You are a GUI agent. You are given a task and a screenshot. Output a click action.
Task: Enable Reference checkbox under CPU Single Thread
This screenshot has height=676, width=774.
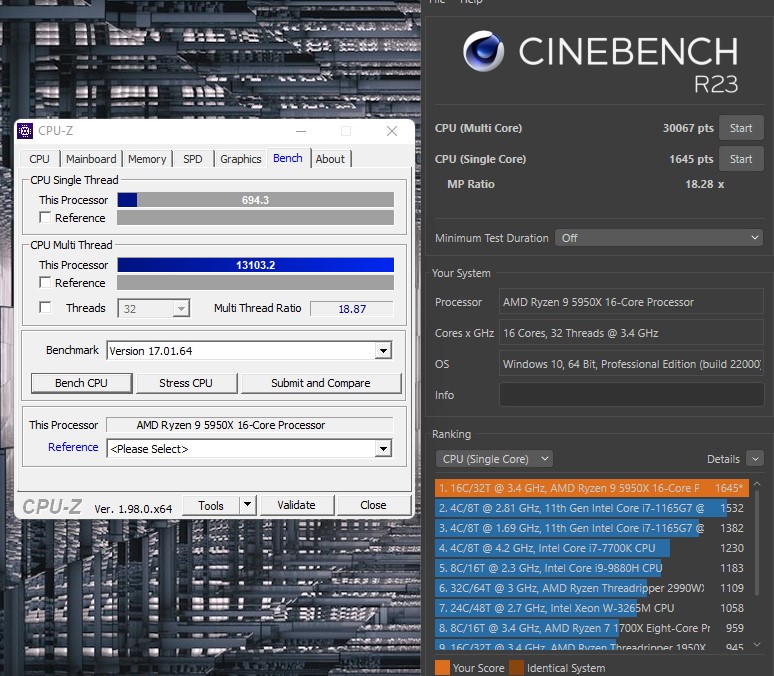coord(45,217)
